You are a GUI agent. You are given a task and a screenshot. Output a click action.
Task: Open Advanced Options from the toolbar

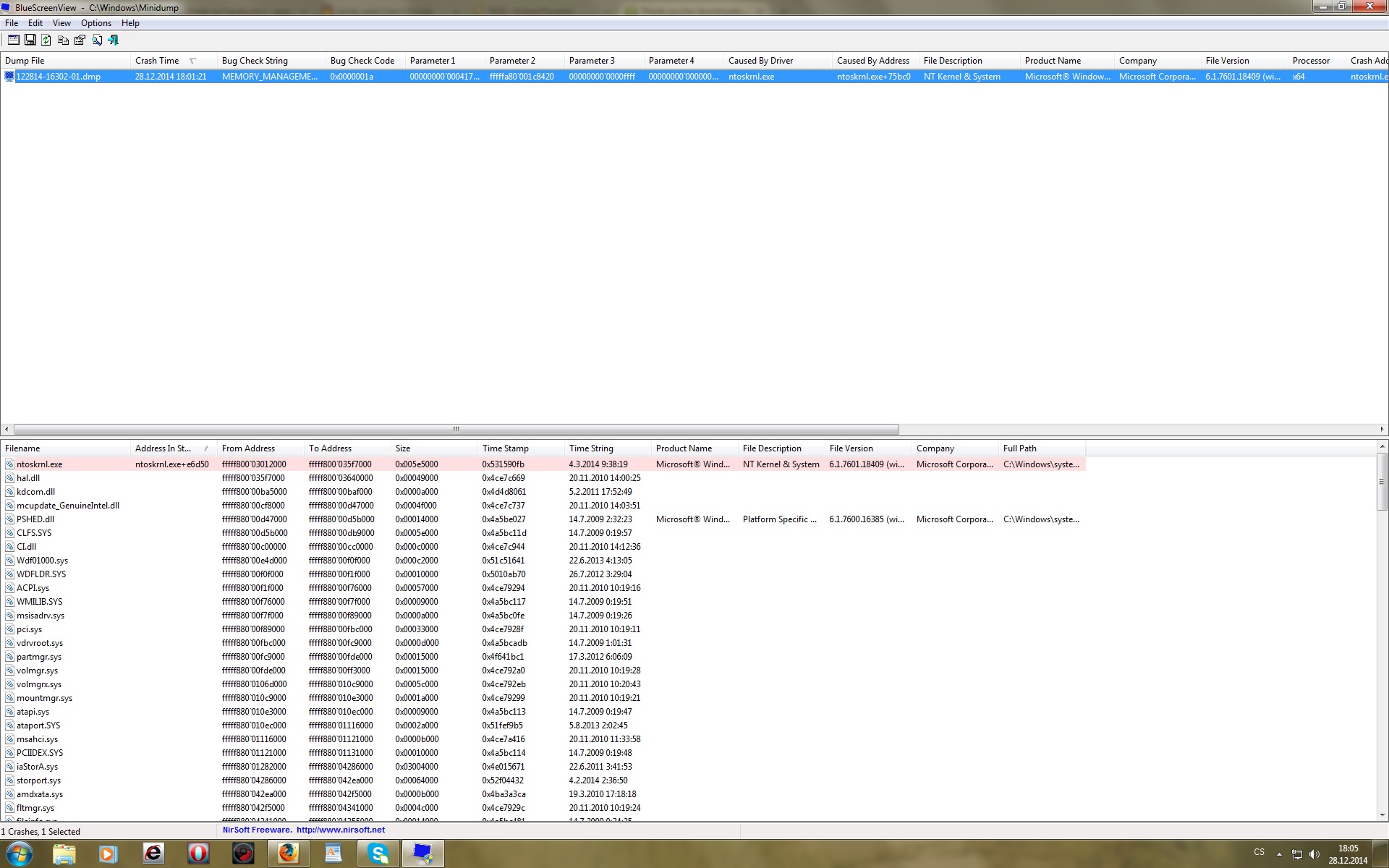pos(13,41)
